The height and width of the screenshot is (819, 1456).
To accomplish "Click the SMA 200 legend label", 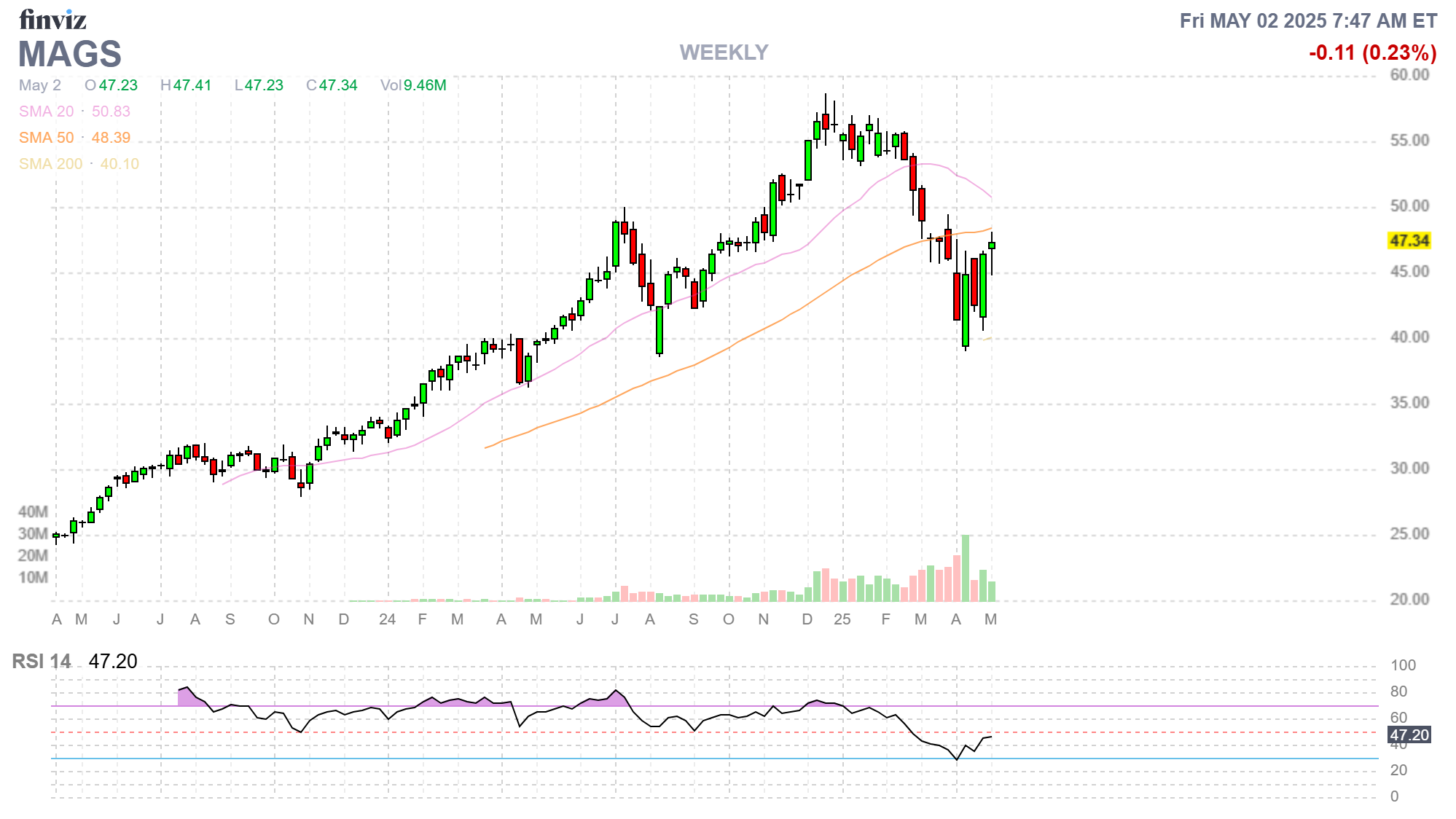I will (x=50, y=164).
